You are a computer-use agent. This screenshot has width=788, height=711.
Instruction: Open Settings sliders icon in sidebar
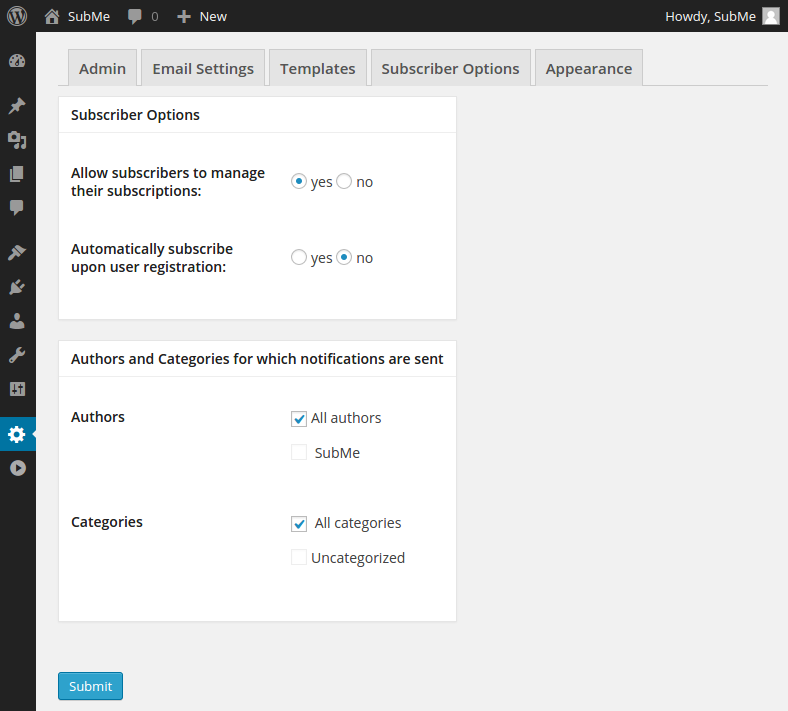tap(17, 389)
